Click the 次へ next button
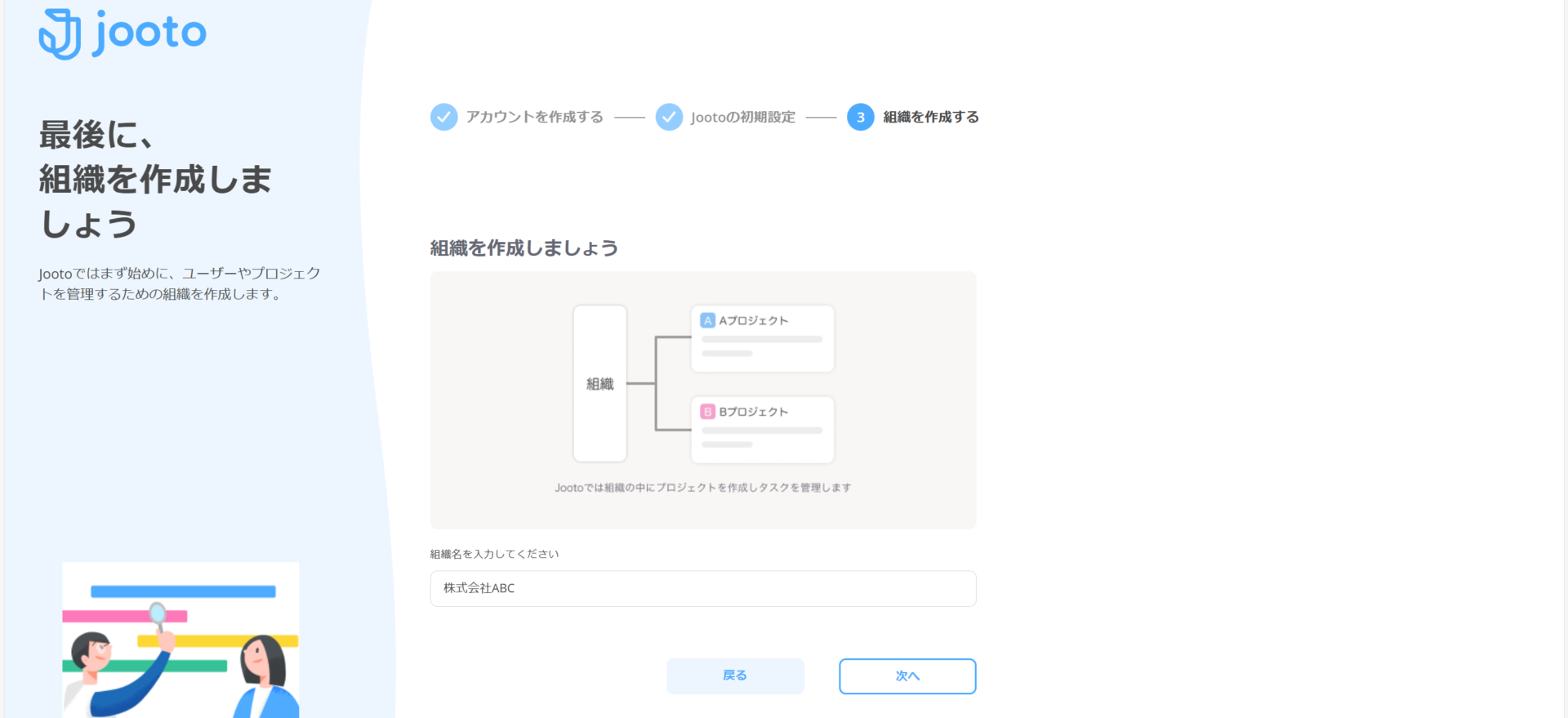The height and width of the screenshot is (718, 1568). tap(907, 676)
